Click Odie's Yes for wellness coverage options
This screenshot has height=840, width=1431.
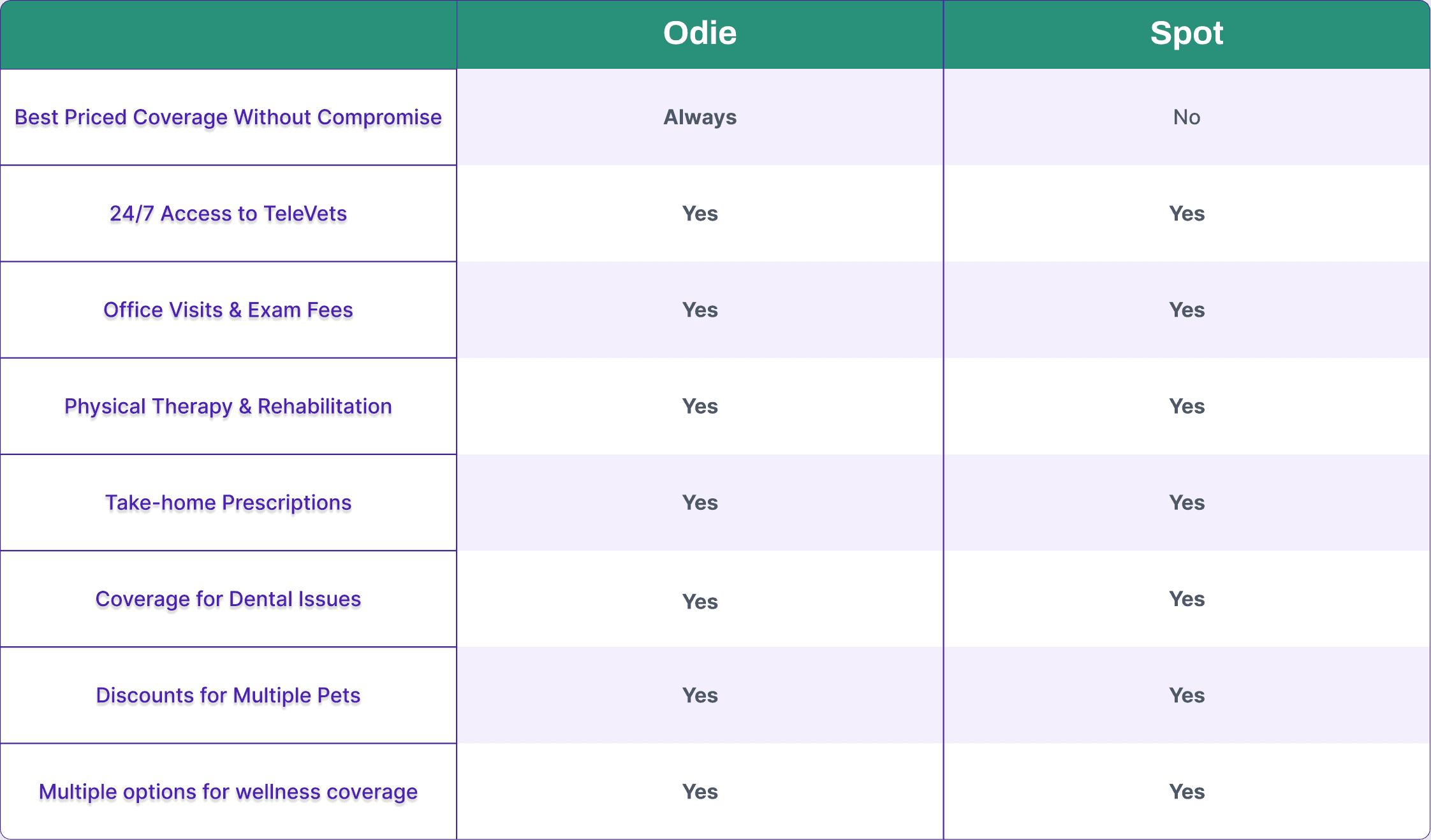[700, 792]
